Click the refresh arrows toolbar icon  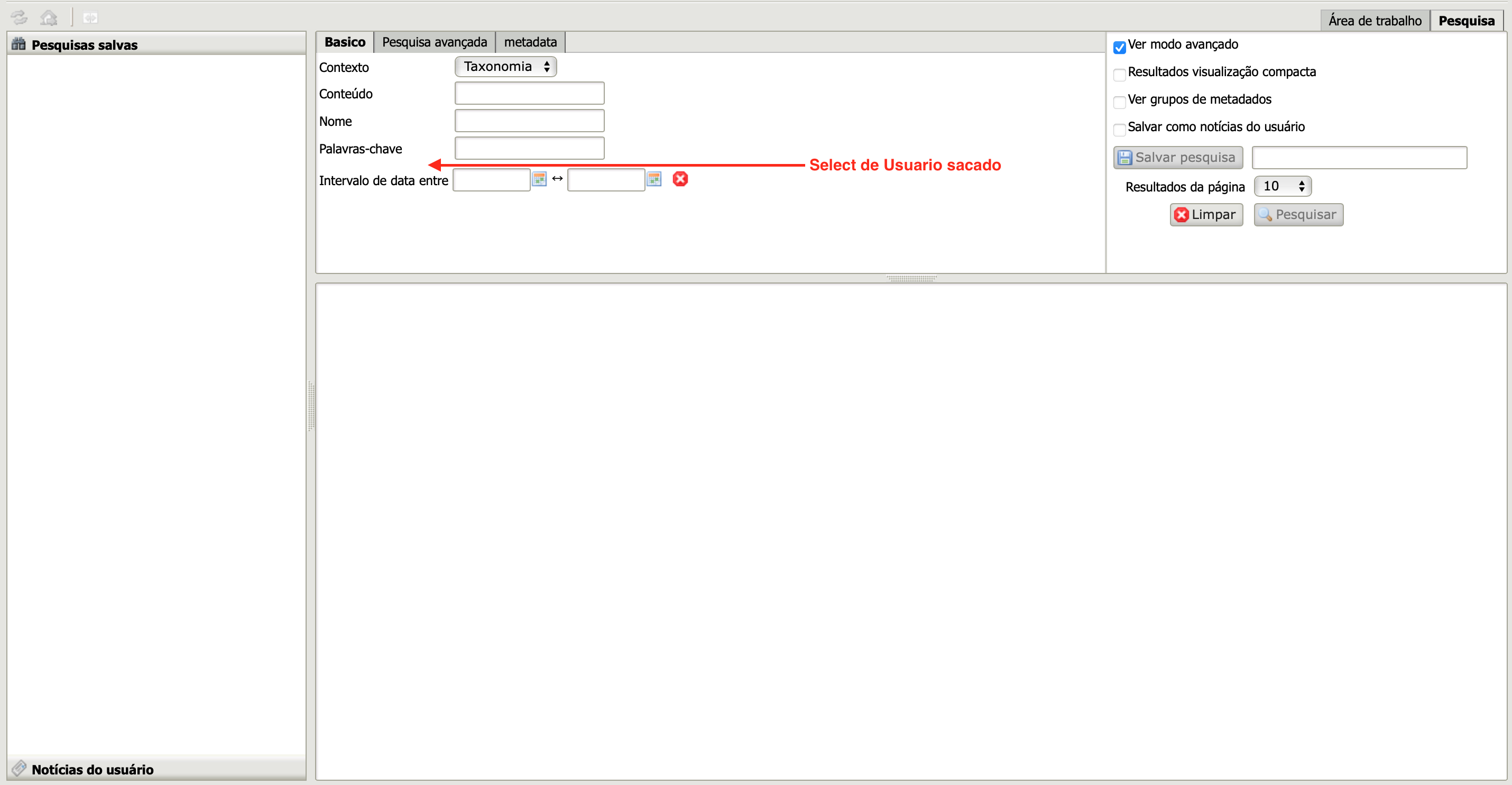pyautogui.click(x=20, y=17)
